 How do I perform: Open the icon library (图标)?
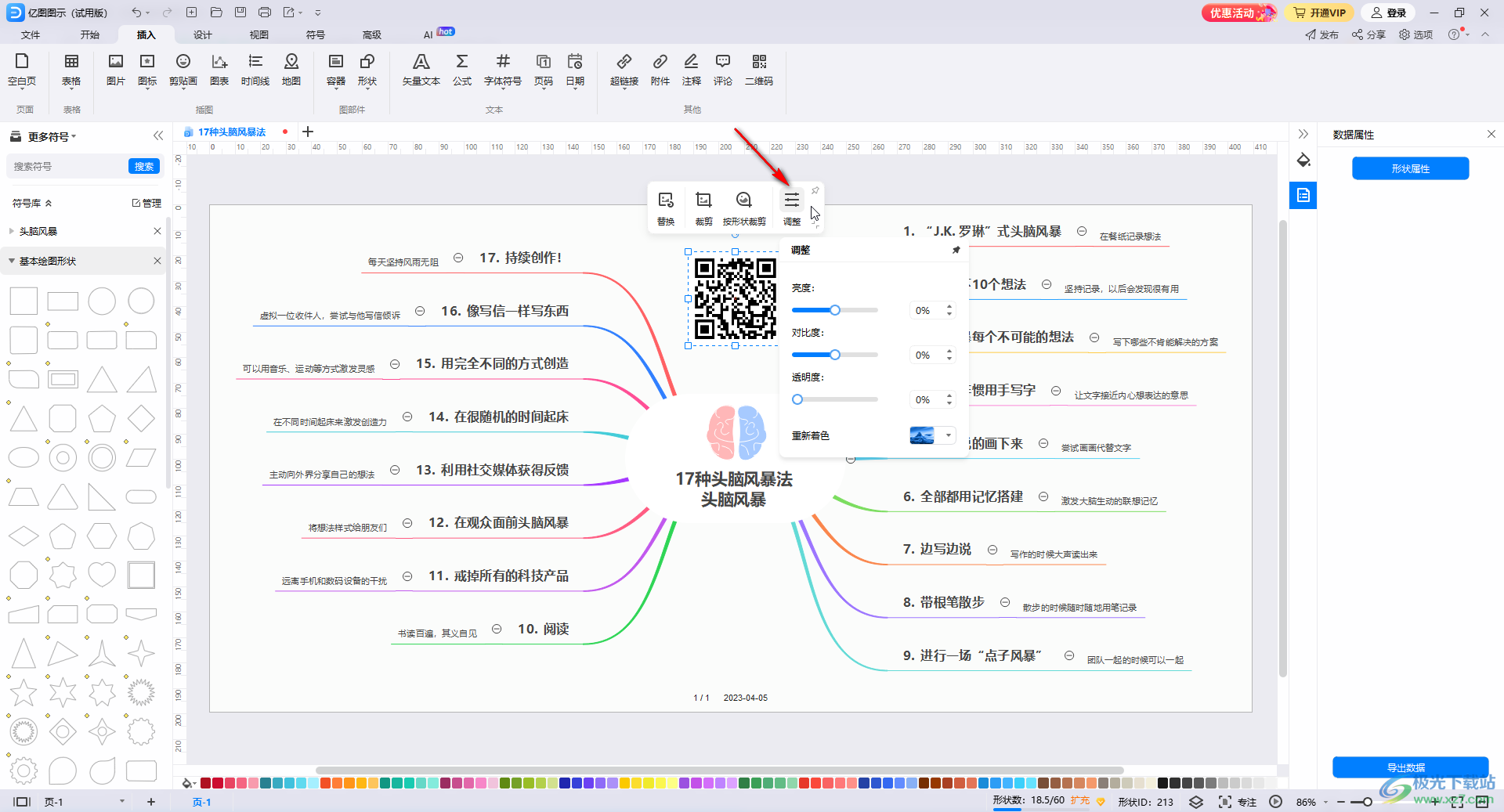[147, 70]
